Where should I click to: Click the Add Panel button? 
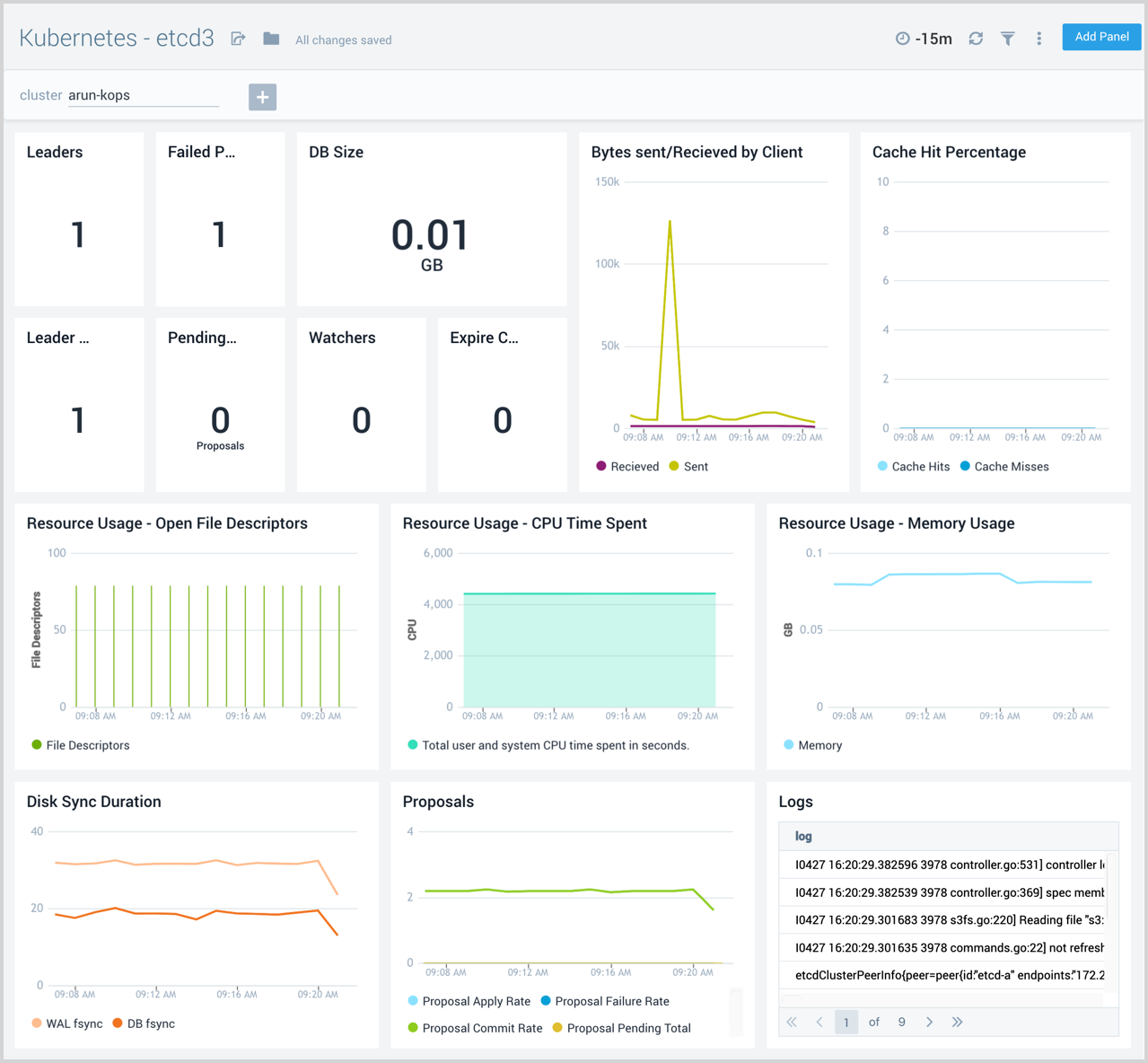pos(1101,37)
